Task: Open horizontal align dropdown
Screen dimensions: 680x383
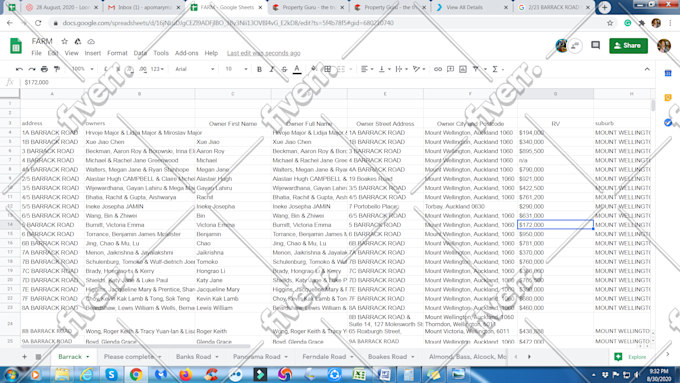Action: [x=367, y=69]
